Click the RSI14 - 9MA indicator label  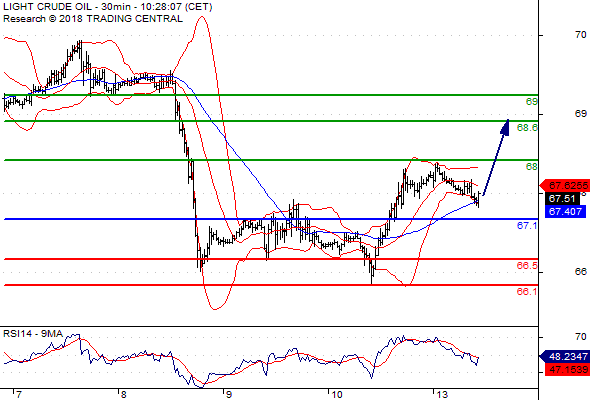point(33,334)
